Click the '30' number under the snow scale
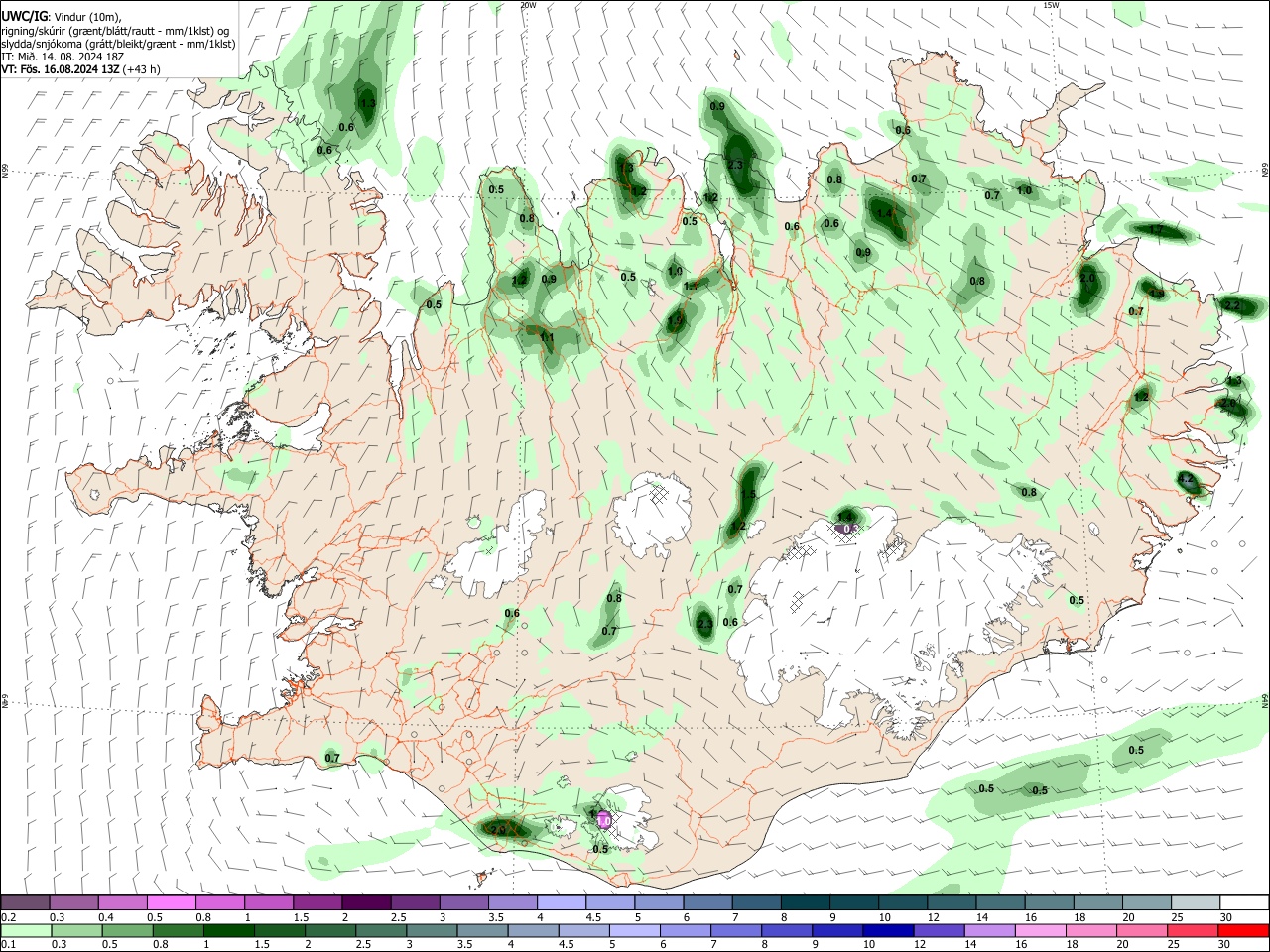 click(x=1226, y=917)
